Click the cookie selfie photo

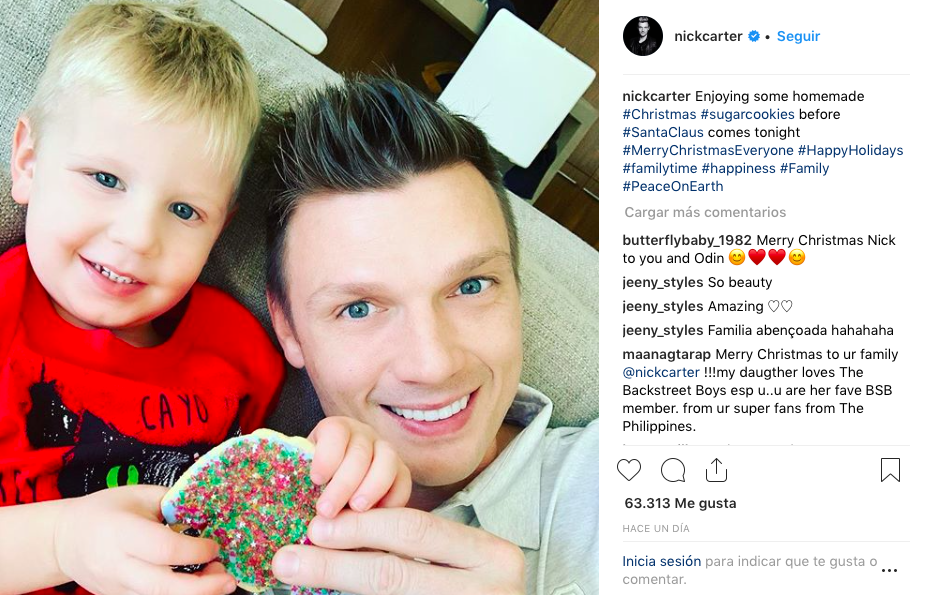[299, 298]
